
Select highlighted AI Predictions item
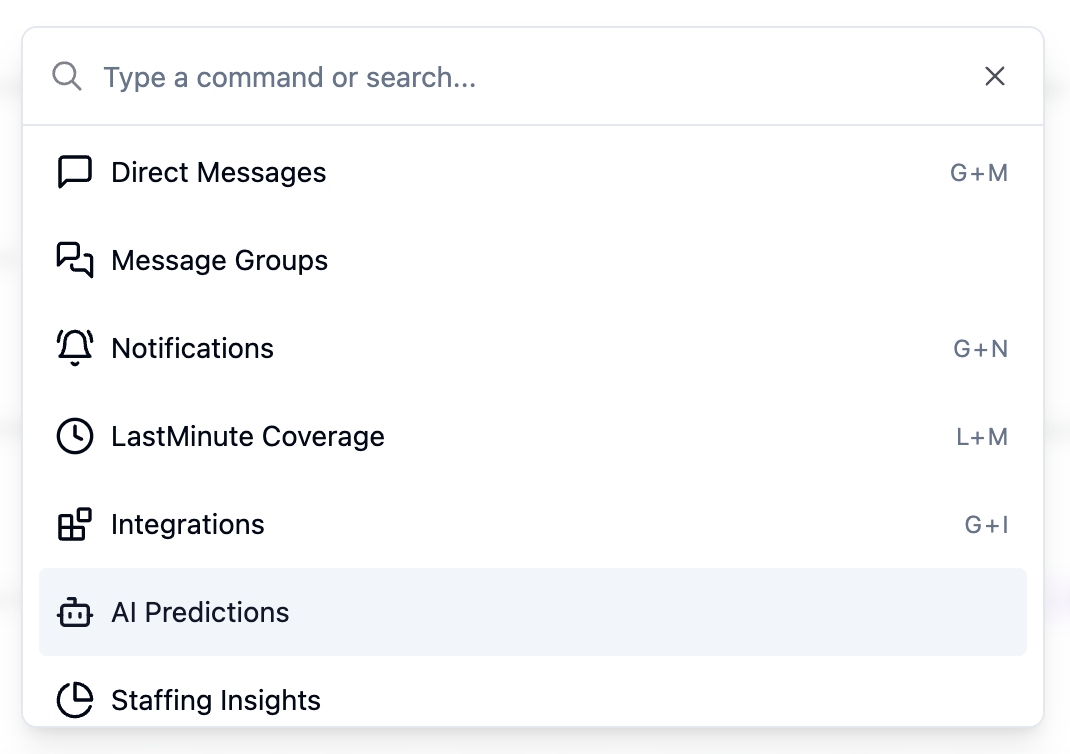click(x=533, y=612)
